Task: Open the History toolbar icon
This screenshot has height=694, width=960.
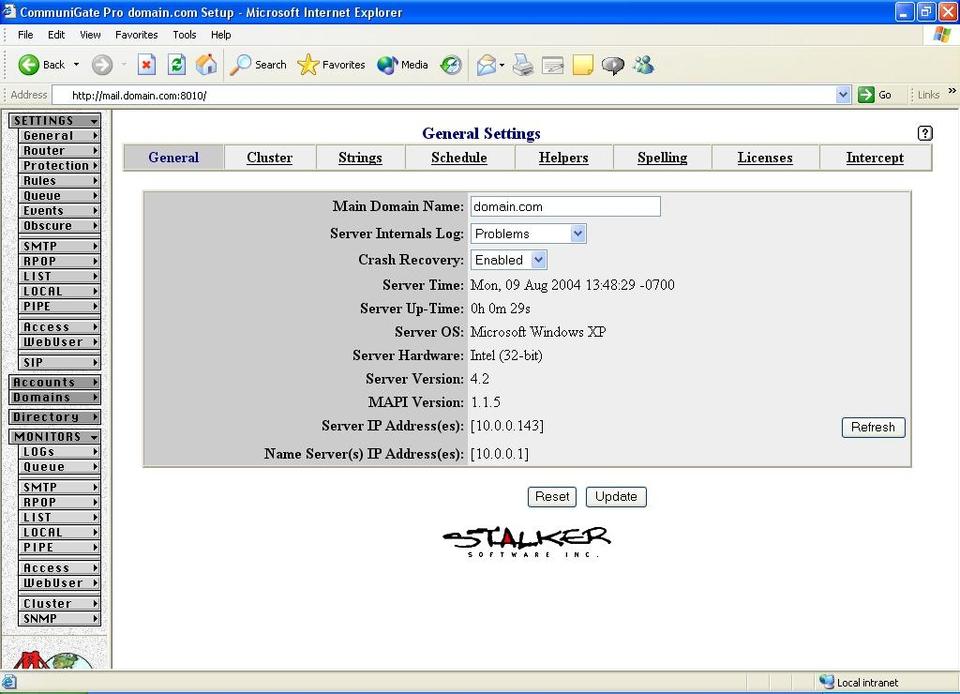Action: 451,65
